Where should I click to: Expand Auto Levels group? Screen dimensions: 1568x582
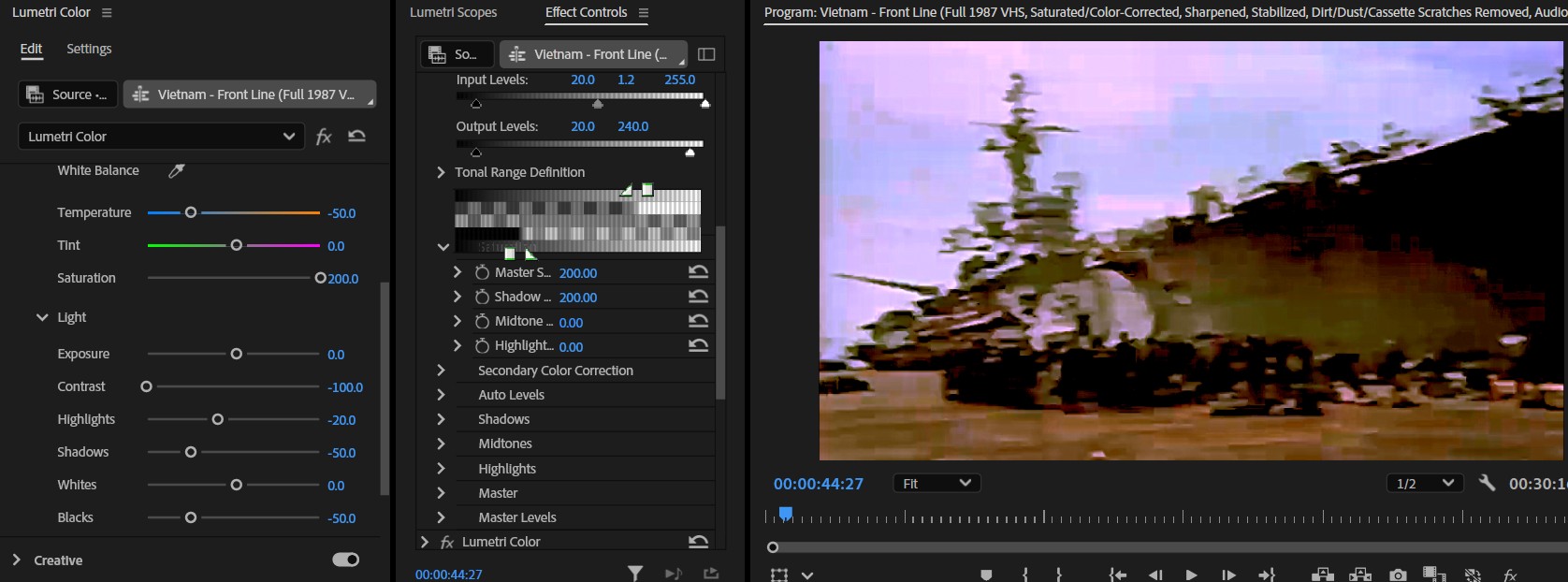point(441,395)
